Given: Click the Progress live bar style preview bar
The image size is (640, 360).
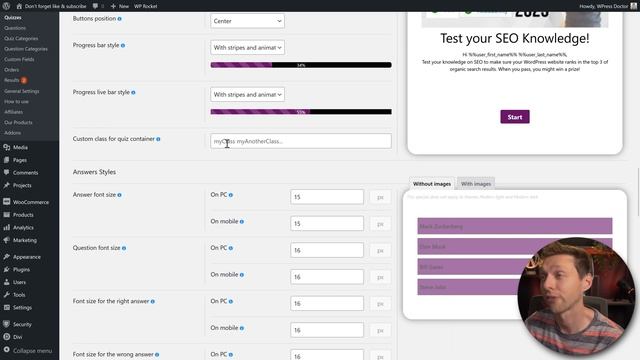Looking at the screenshot, I should (301, 112).
